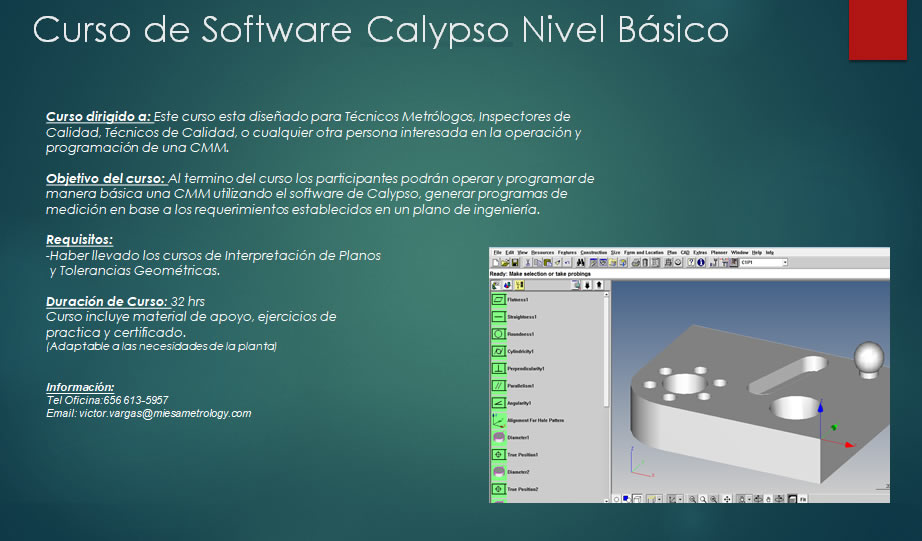Select the Parallelism1 characteristic
The image size is (922, 541).
(513, 386)
